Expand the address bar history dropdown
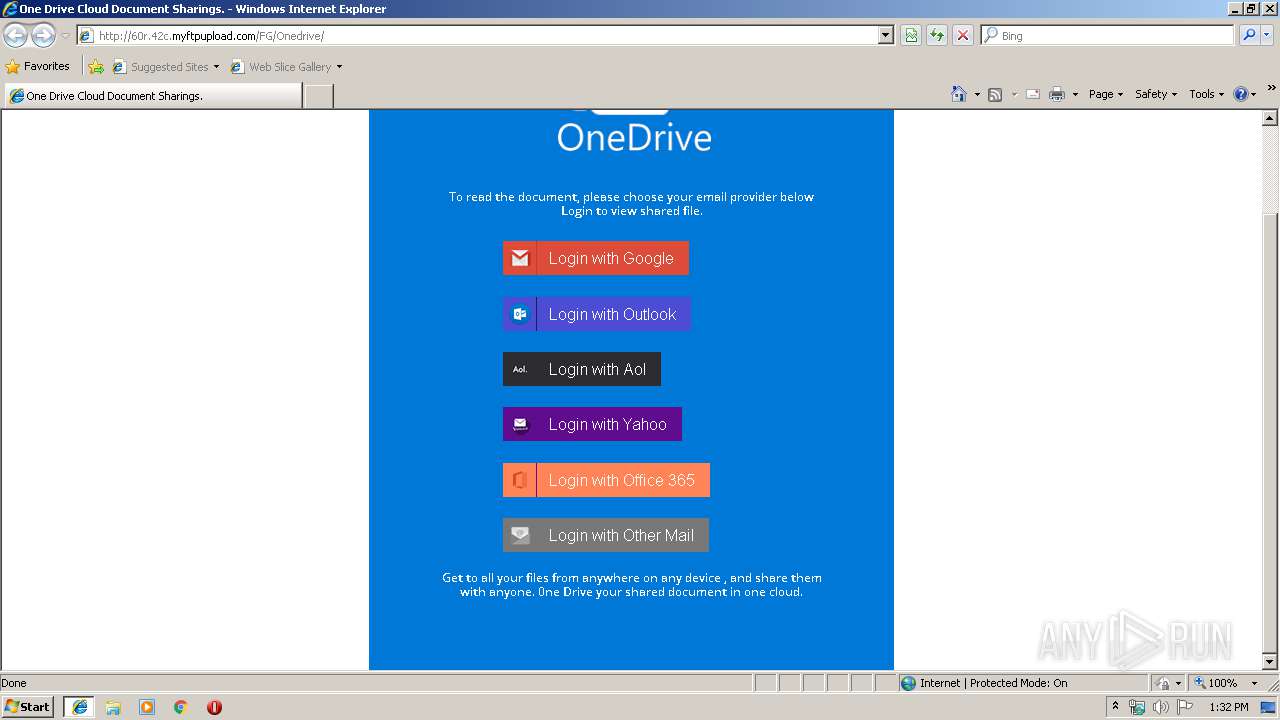Viewport: 1280px width, 720px height. click(x=885, y=35)
